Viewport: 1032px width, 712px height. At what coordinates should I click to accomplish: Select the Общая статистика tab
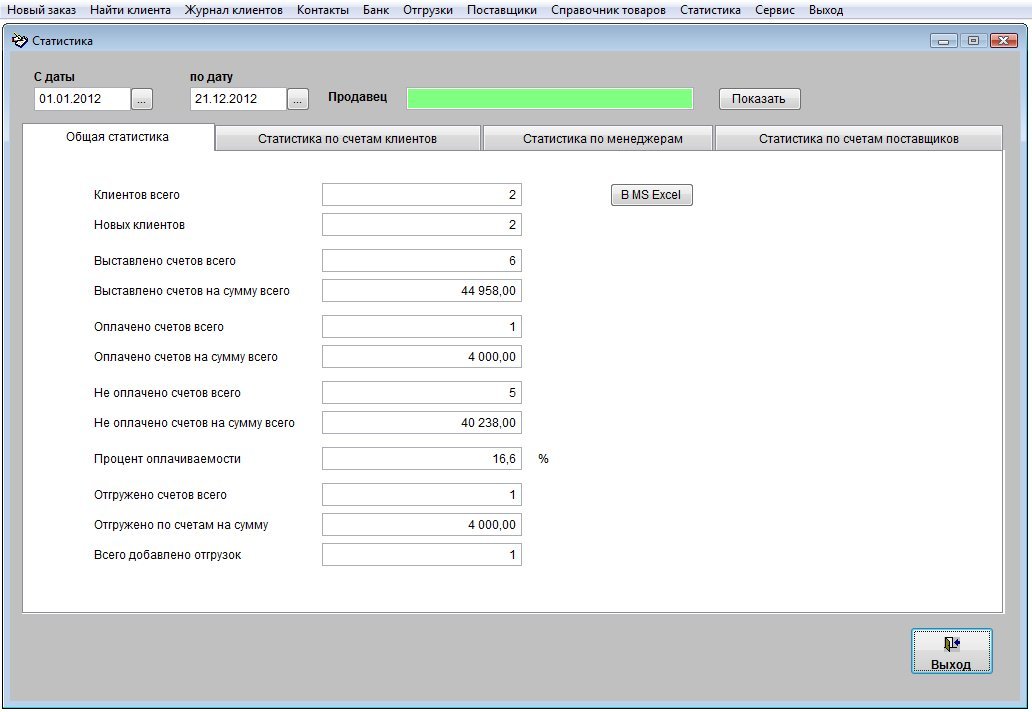pos(117,137)
